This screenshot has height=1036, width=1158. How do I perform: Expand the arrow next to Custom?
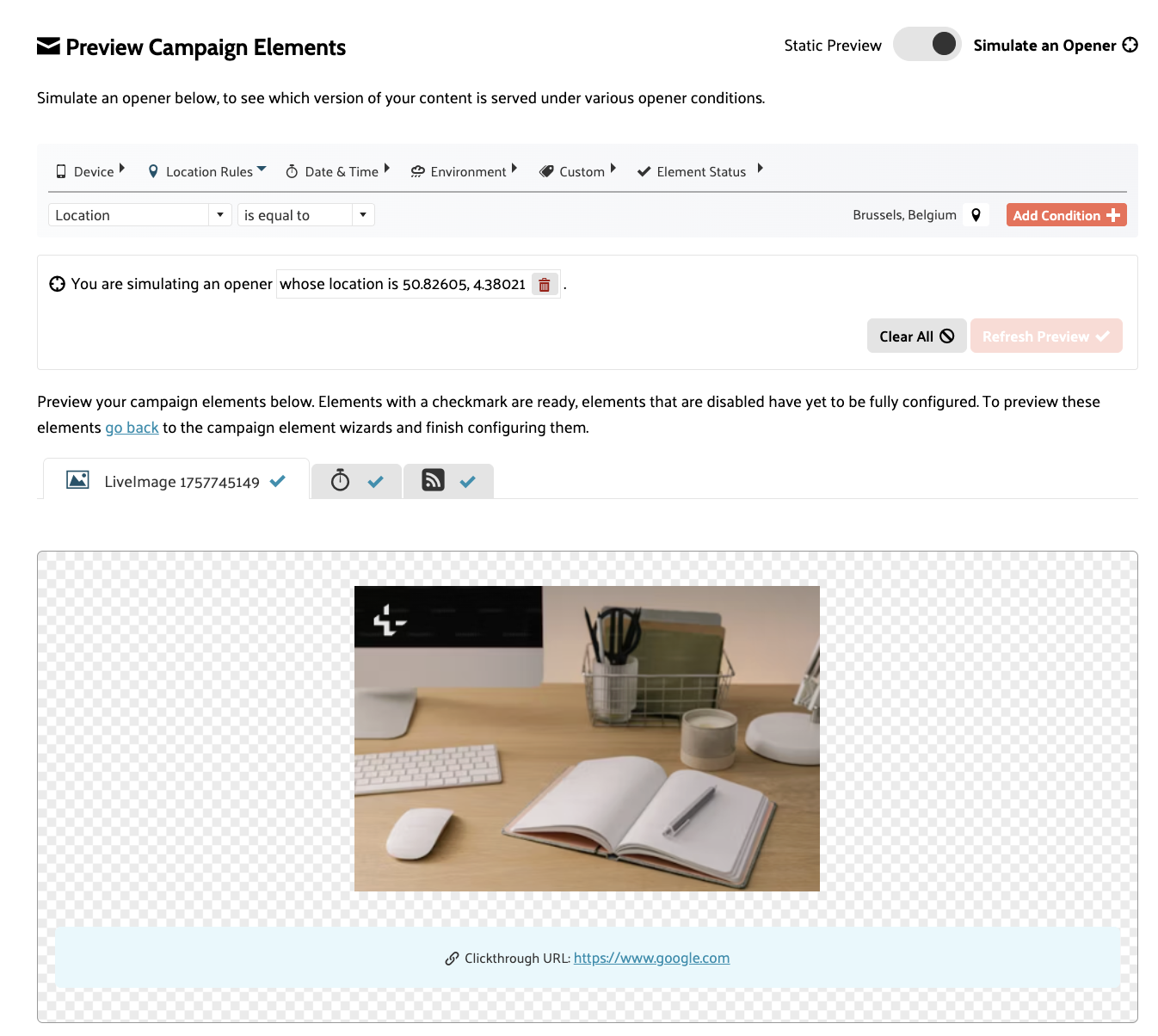pyautogui.click(x=613, y=169)
